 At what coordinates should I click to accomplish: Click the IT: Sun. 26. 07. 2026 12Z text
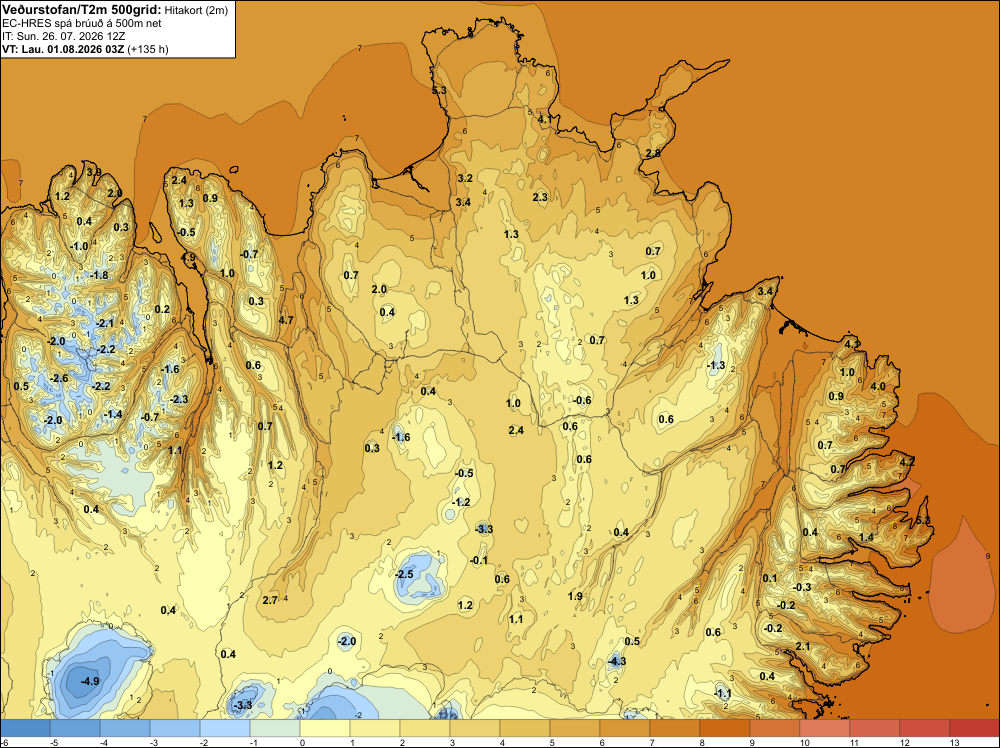click(x=63, y=36)
